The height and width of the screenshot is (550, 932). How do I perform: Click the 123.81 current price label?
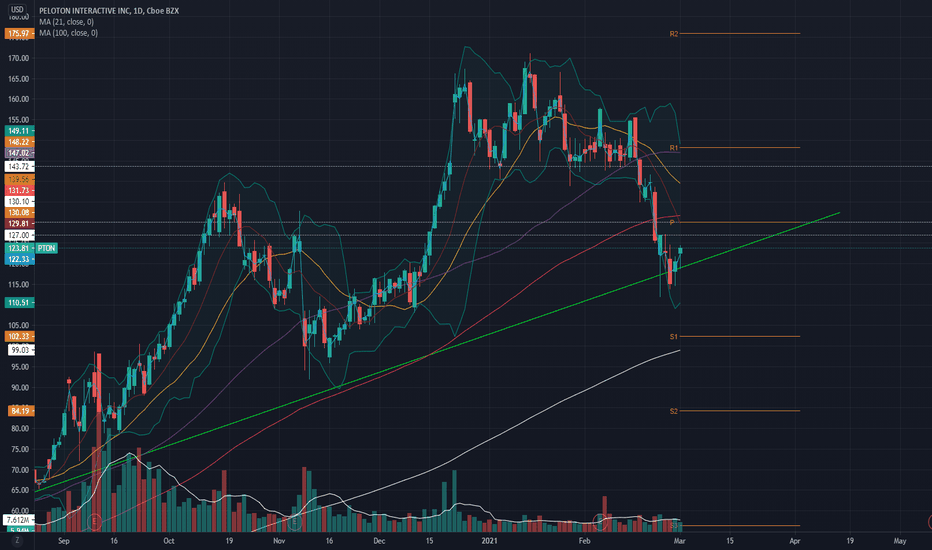(x=19, y=248)
